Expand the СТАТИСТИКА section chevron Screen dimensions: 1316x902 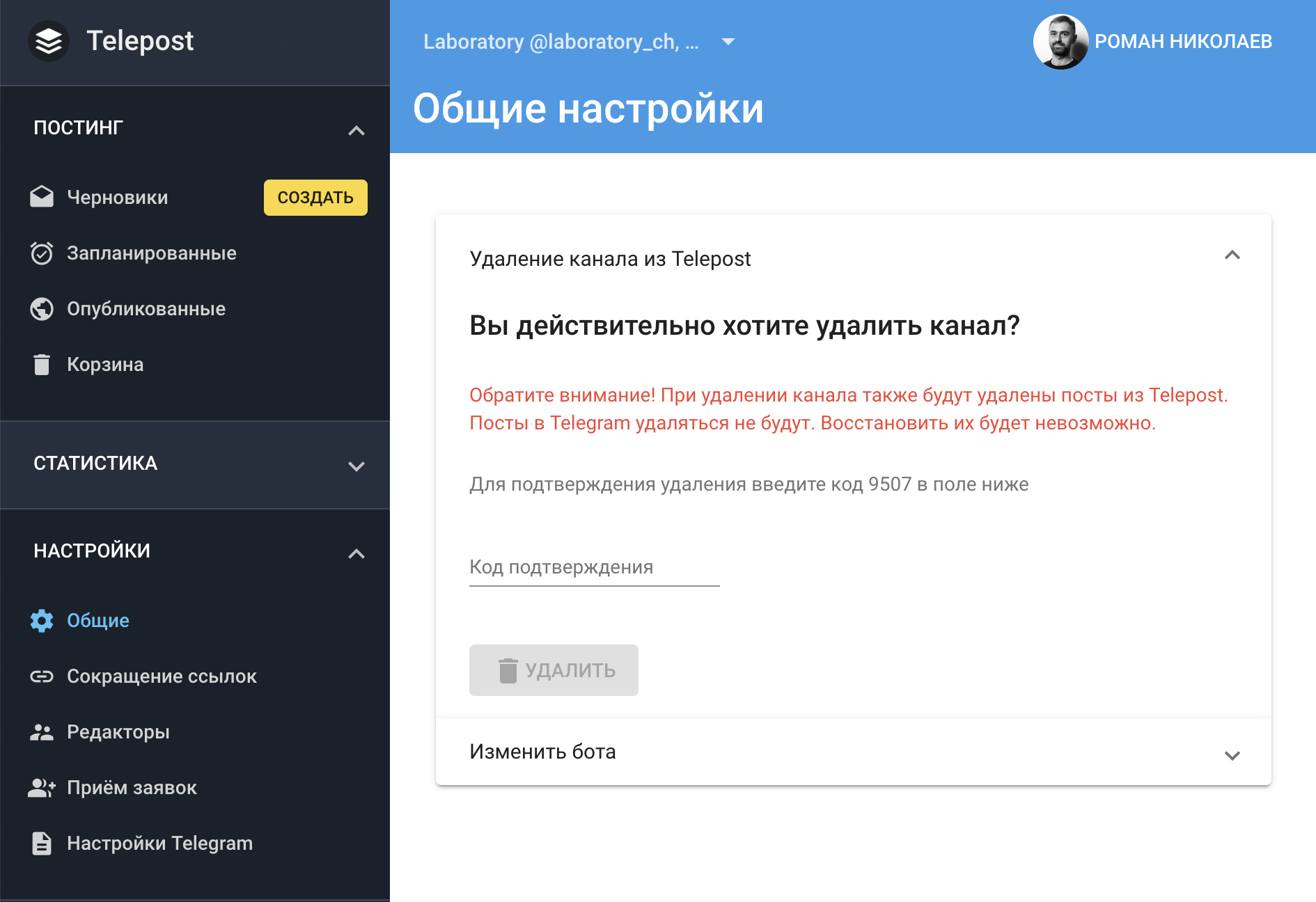click(x=357, y=466)
